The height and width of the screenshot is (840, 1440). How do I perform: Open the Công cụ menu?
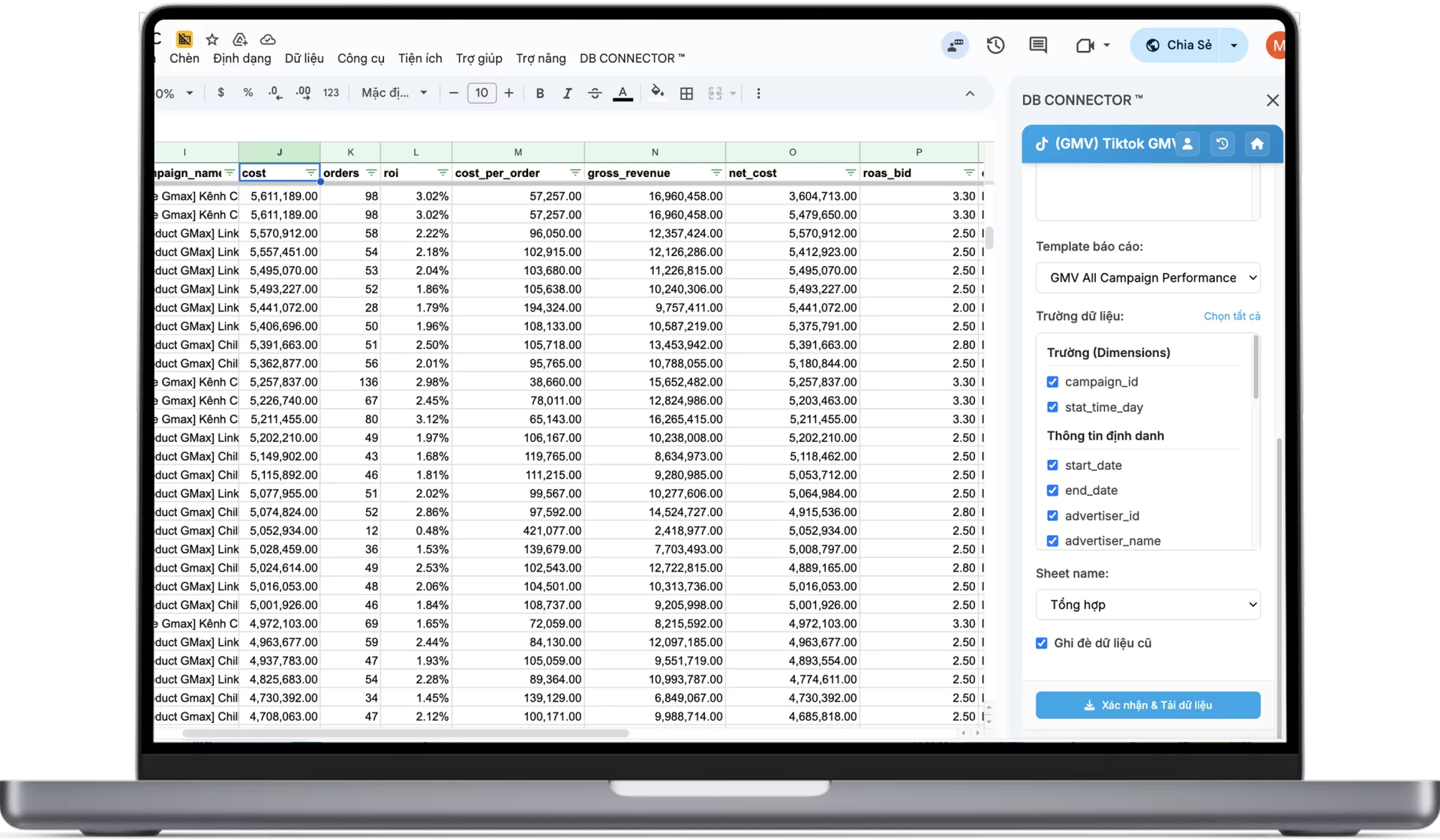pyautogui.click(x=361, y=58)
